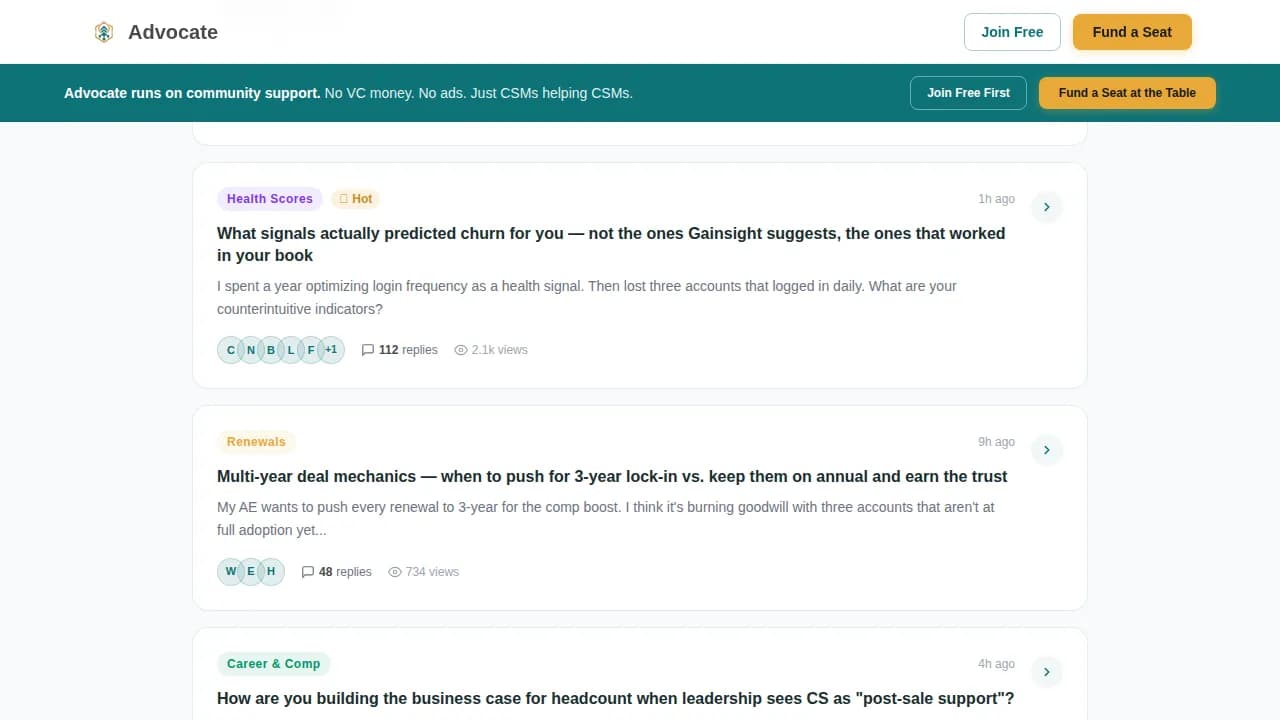
Task: Click the views eye icon showing 734 views
Action: (x=393, y=571)
